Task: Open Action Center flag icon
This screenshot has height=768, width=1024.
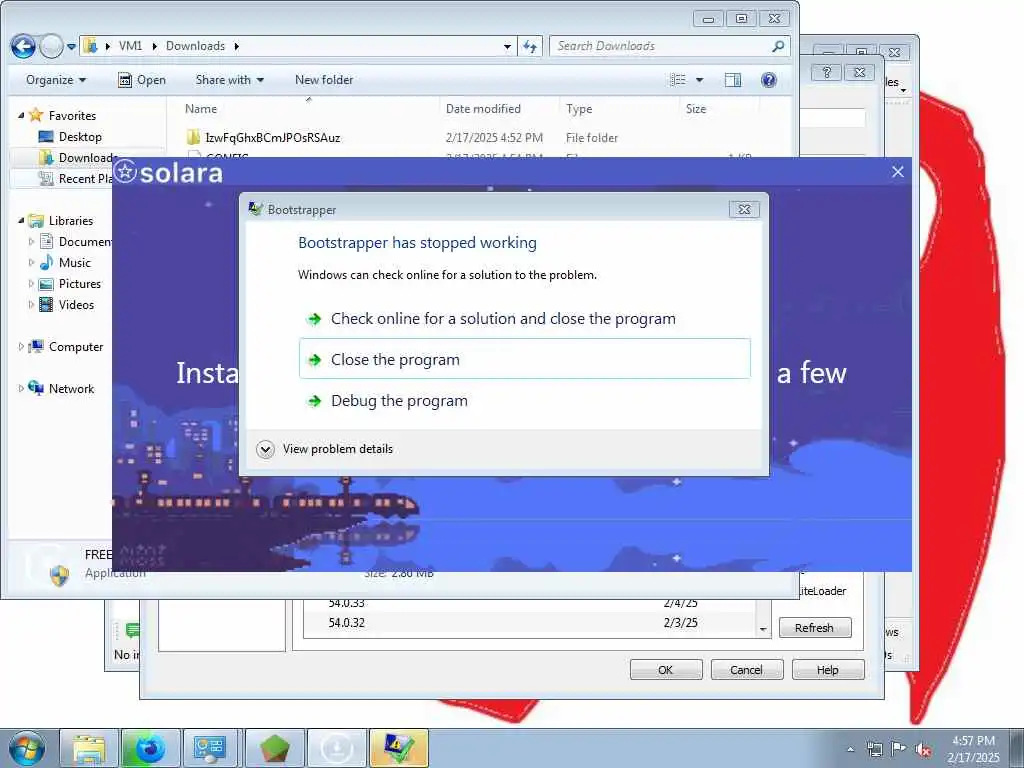Action: click(x=899, y=749)
